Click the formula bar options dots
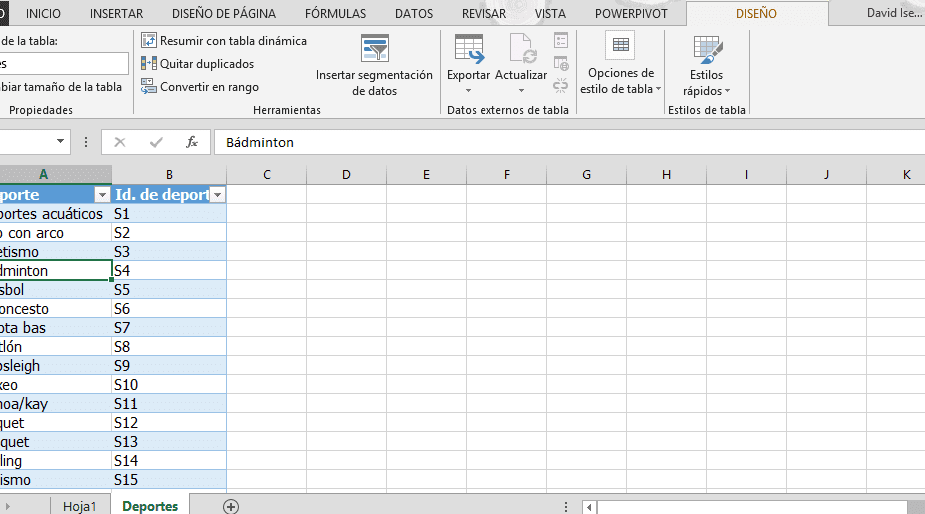925x514 pixels. point(86,142)
